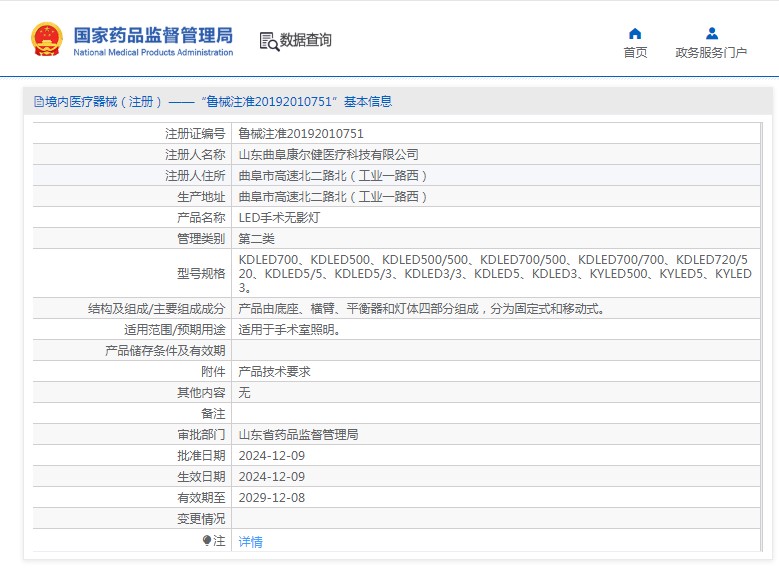The width and height of the screenshot is (779, 578).
Task: Click the national emblem logo
Action: click(47, 39)
